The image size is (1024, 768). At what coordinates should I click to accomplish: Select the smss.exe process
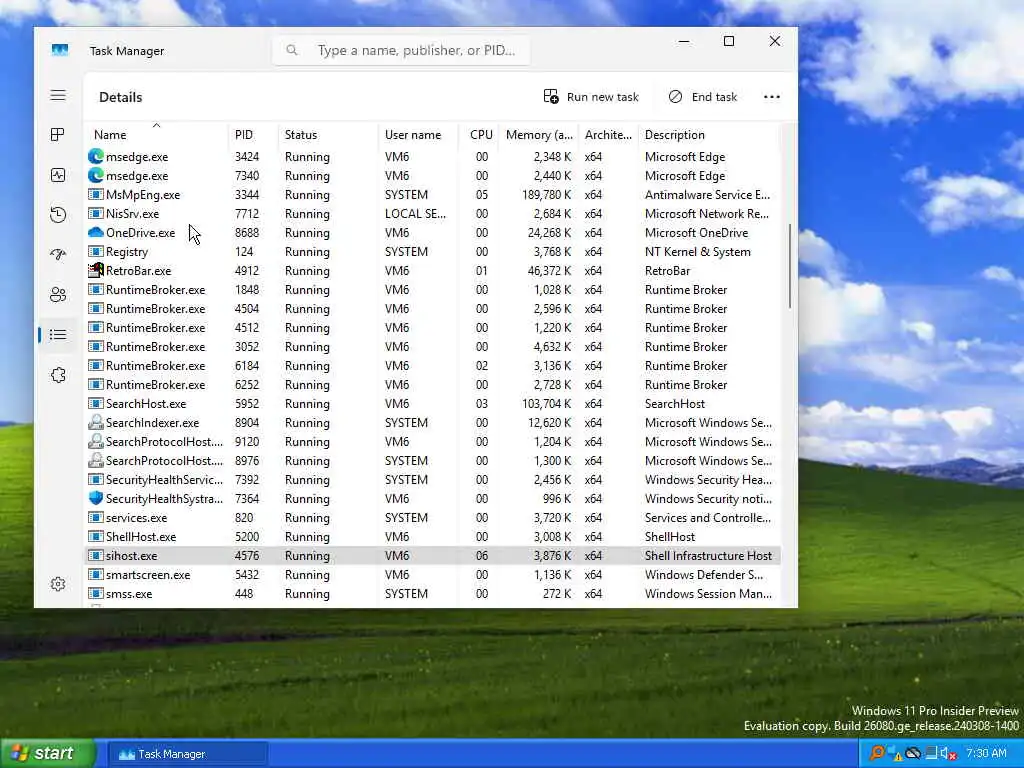coord(434,593)
